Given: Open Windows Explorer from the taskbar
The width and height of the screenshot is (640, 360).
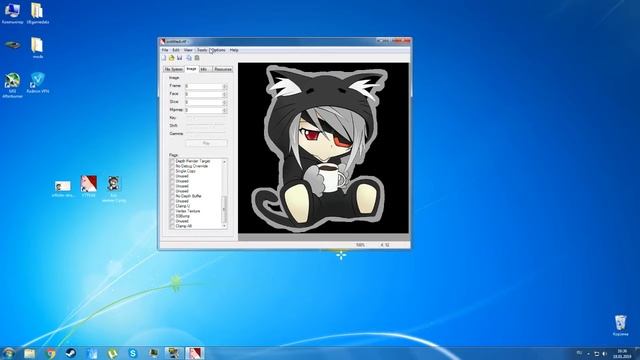Looking at the screenshot, I should (29, 353).
